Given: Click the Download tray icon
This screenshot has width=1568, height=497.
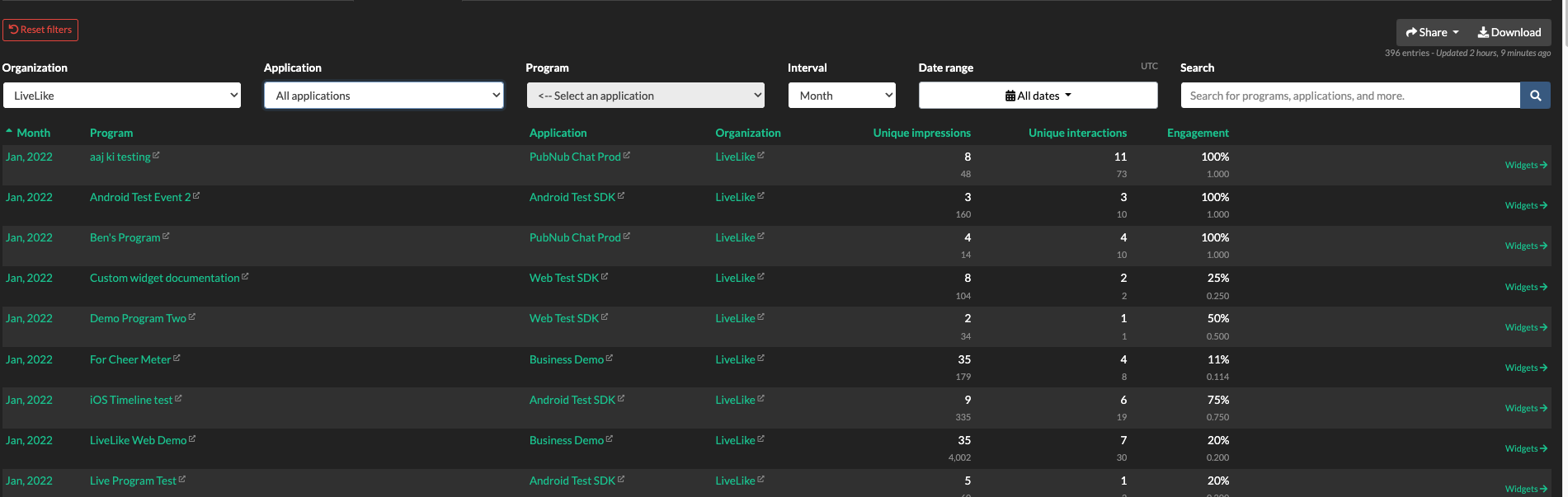Looking at the screenshot, I should pos(1483,32).
